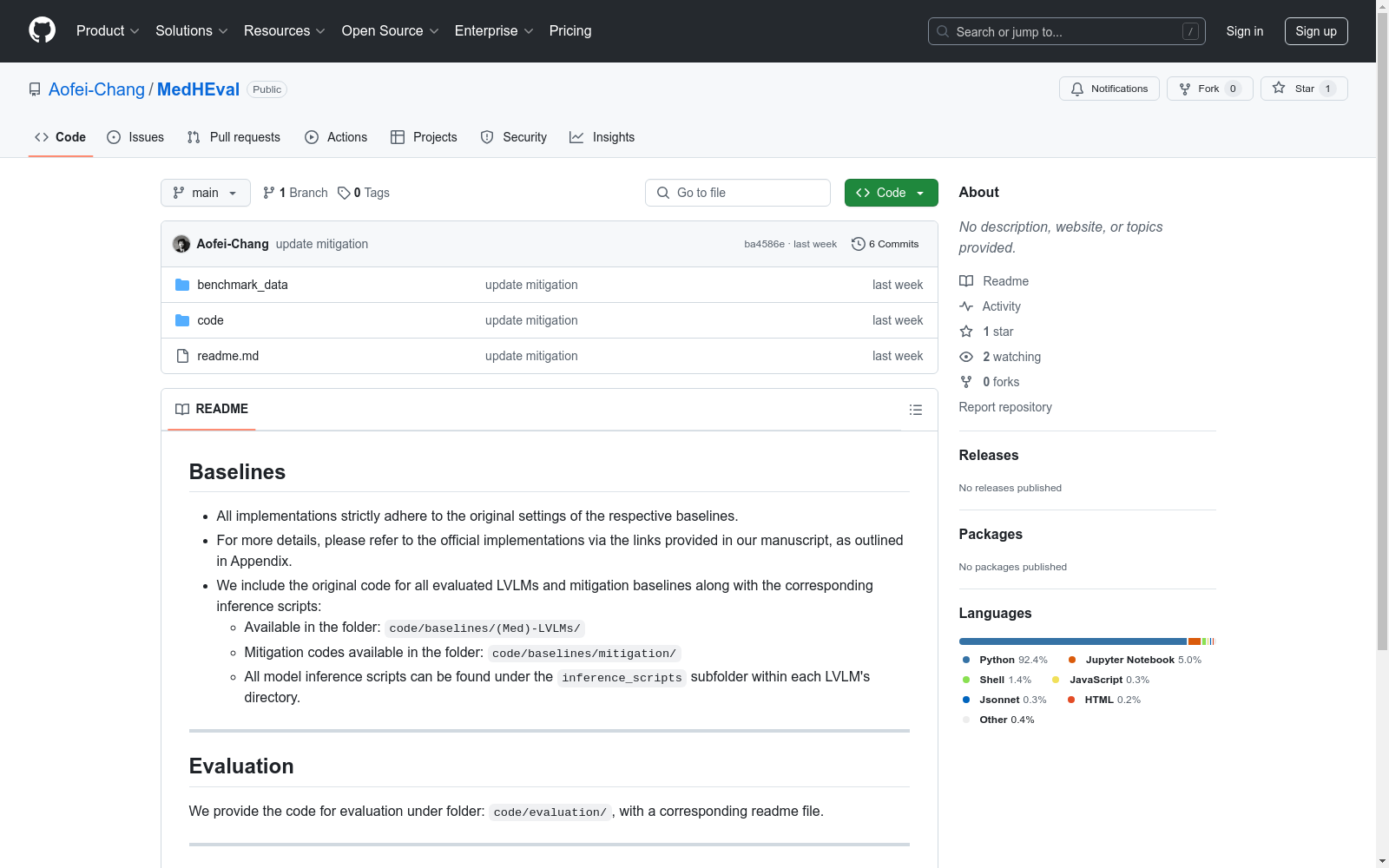This screenshot has width=1389, height=868.
Task: Click the Python language link
Action: coord(1005,660)
